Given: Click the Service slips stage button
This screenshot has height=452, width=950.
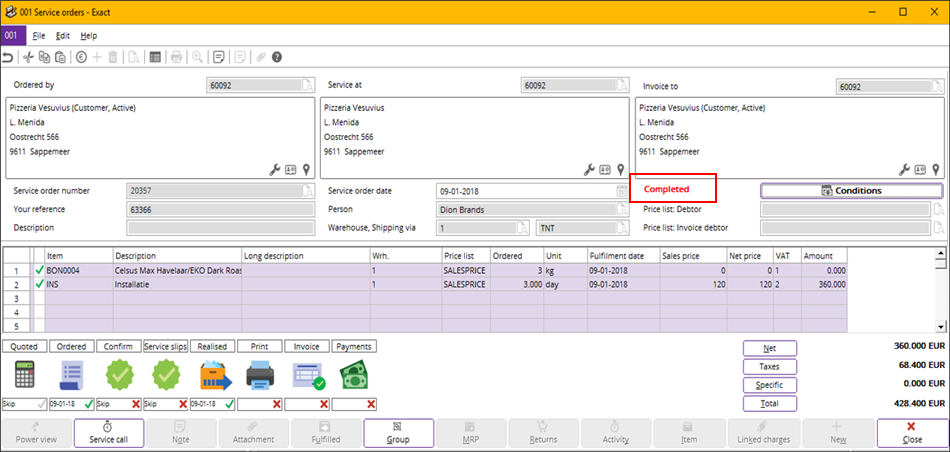Looking at the screenshot, I should click(165, 347).
